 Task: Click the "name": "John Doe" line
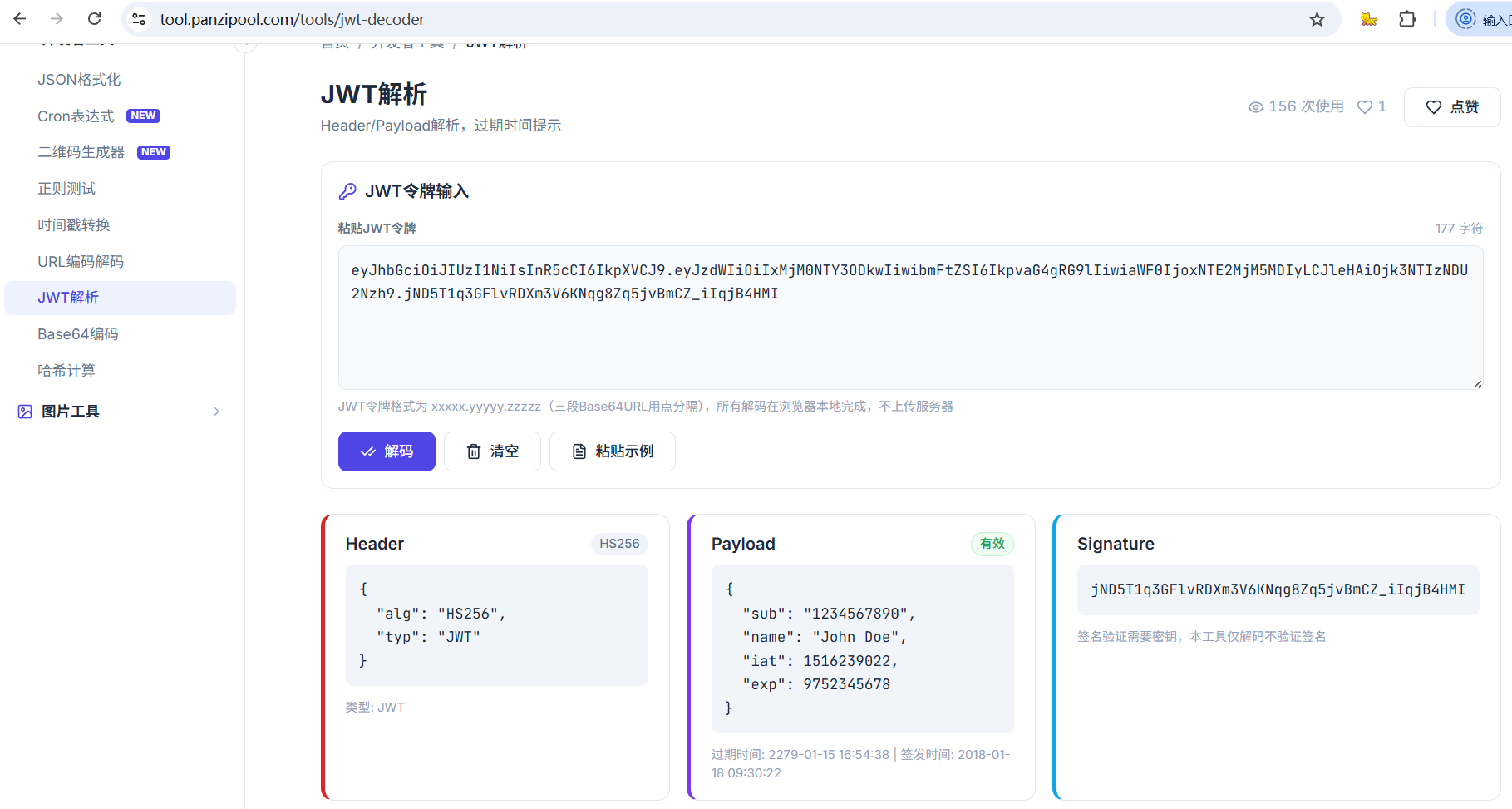(x=825, y=637)
